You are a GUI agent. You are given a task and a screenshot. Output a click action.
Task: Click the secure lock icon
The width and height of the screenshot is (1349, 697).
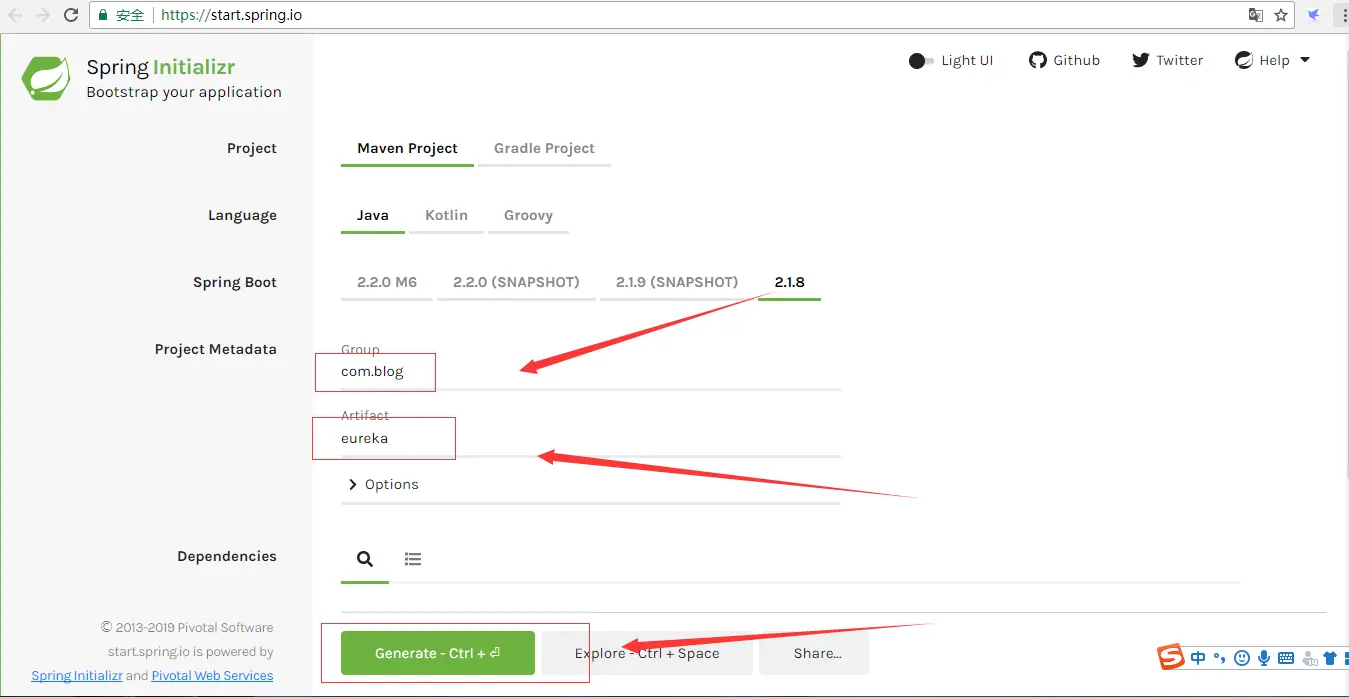(x=103, y=16)
